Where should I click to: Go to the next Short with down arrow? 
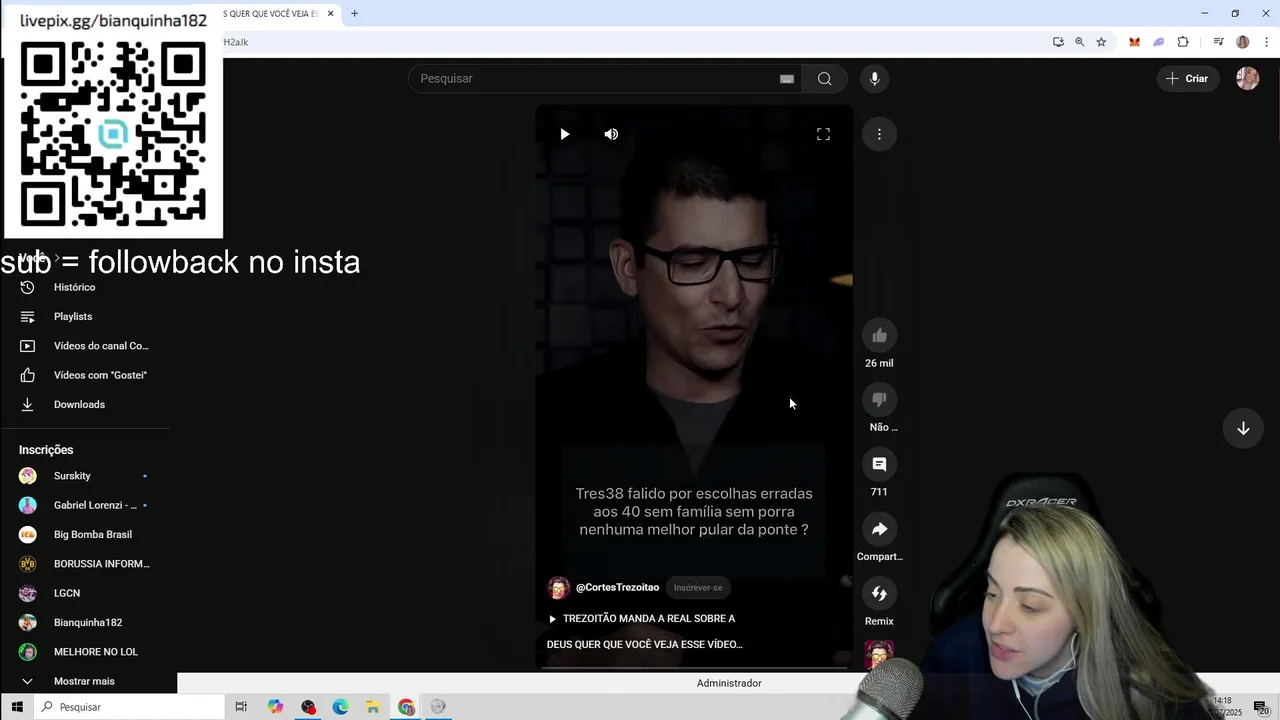click(x=1243, y=428)
